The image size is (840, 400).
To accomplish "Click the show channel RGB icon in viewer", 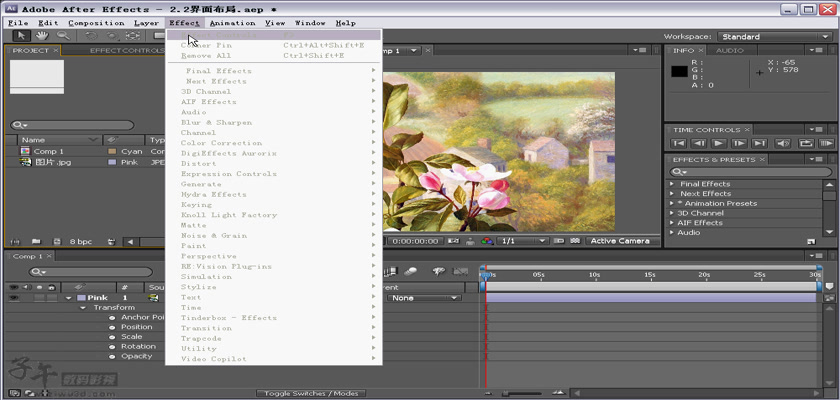I will [x=487, y=241].
